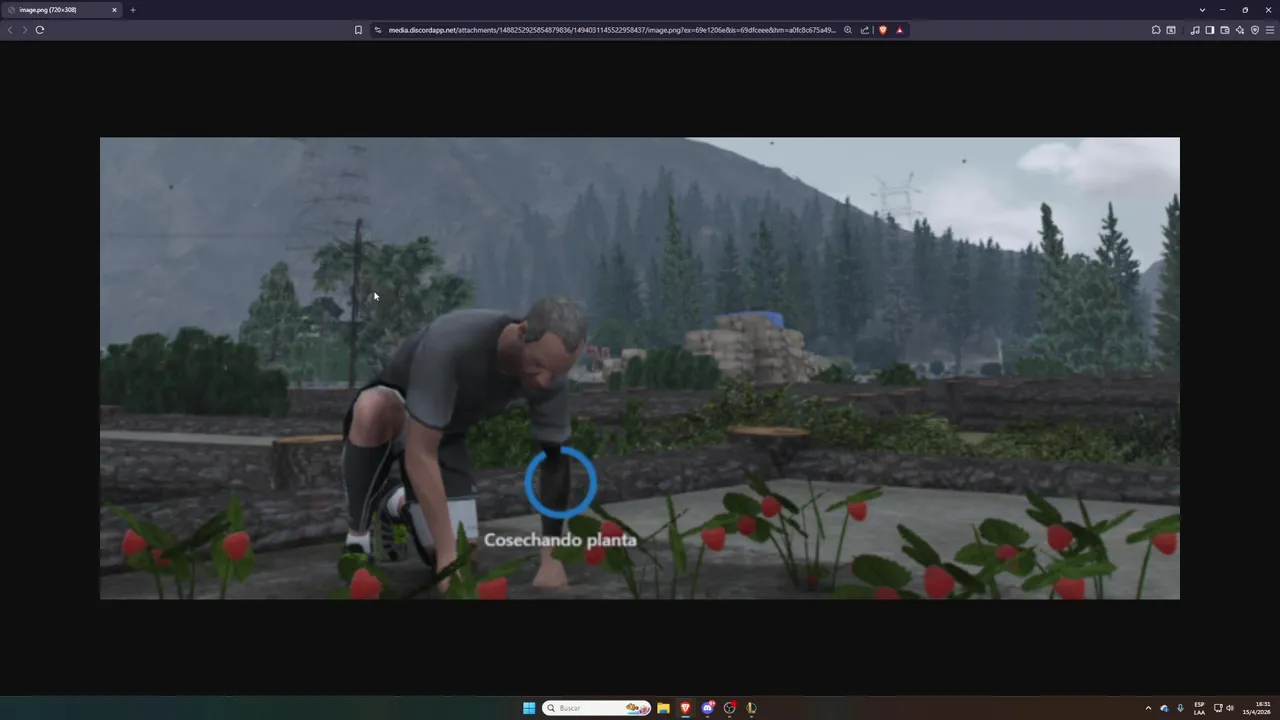Reload the page with the refresh icon

point(40,30)
